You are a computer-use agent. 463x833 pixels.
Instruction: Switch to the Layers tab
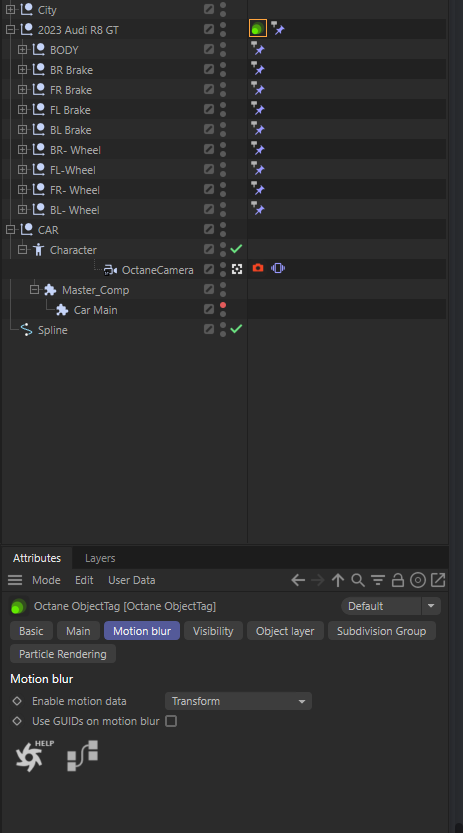tap(100, 558)
